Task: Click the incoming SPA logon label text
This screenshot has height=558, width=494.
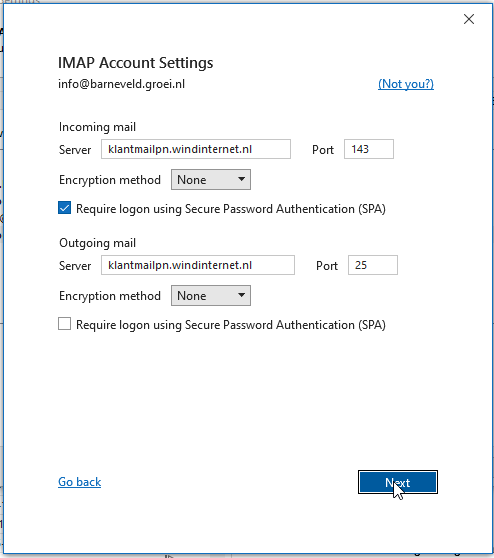Action: (231, 209)
